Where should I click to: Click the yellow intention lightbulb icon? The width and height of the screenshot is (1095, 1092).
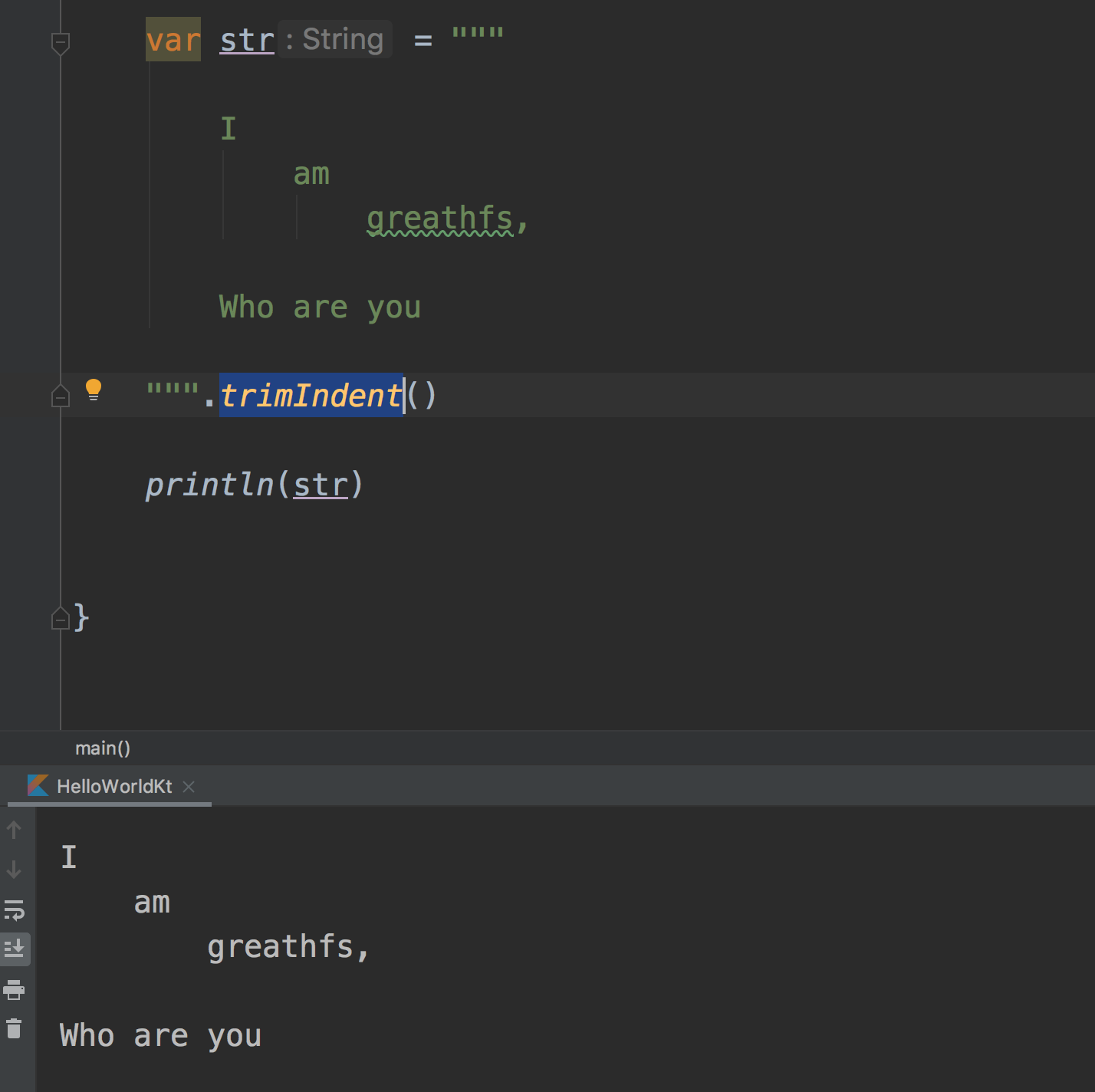94,390
